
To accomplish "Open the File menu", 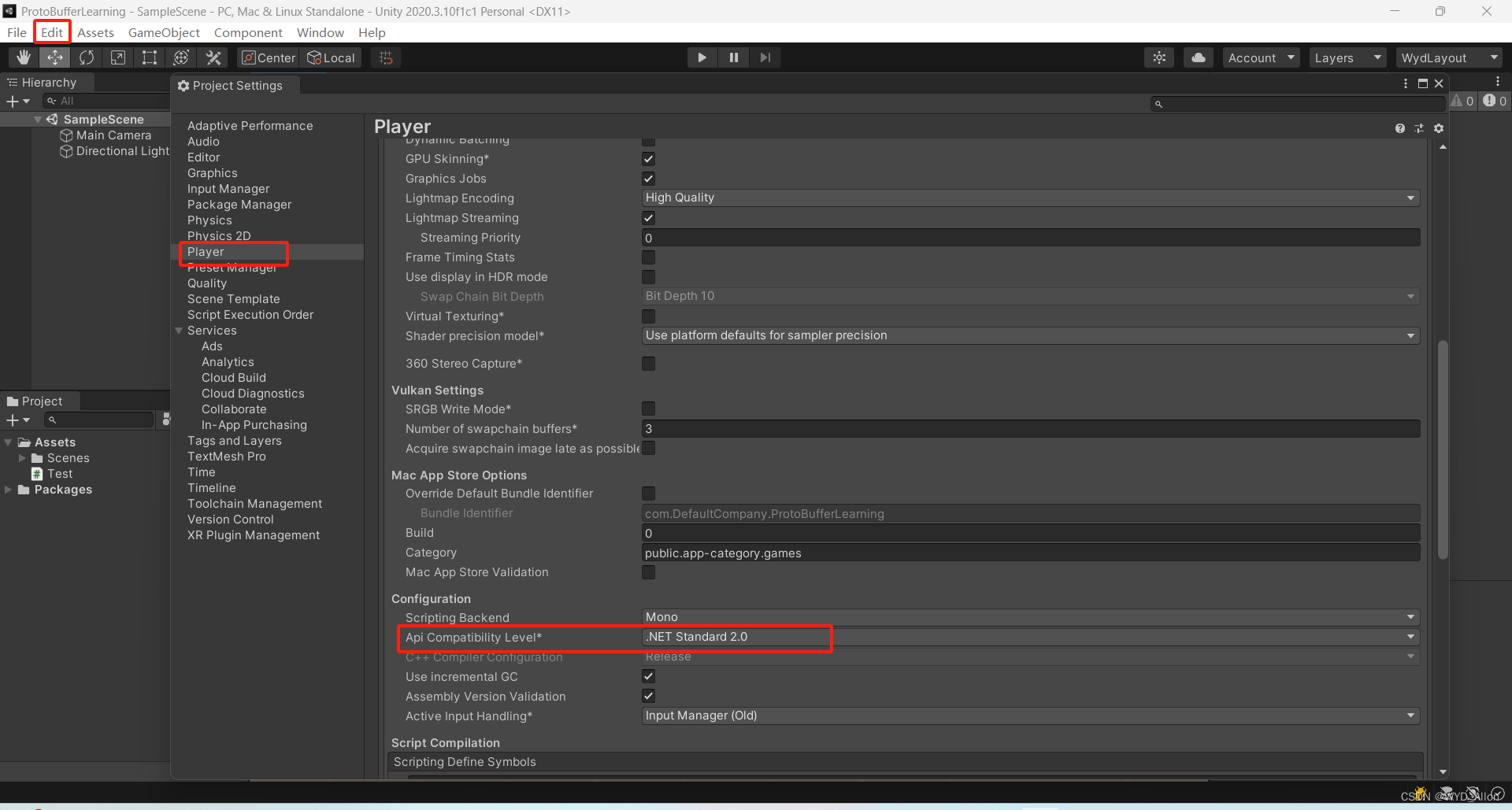I will tap(17, 32).
